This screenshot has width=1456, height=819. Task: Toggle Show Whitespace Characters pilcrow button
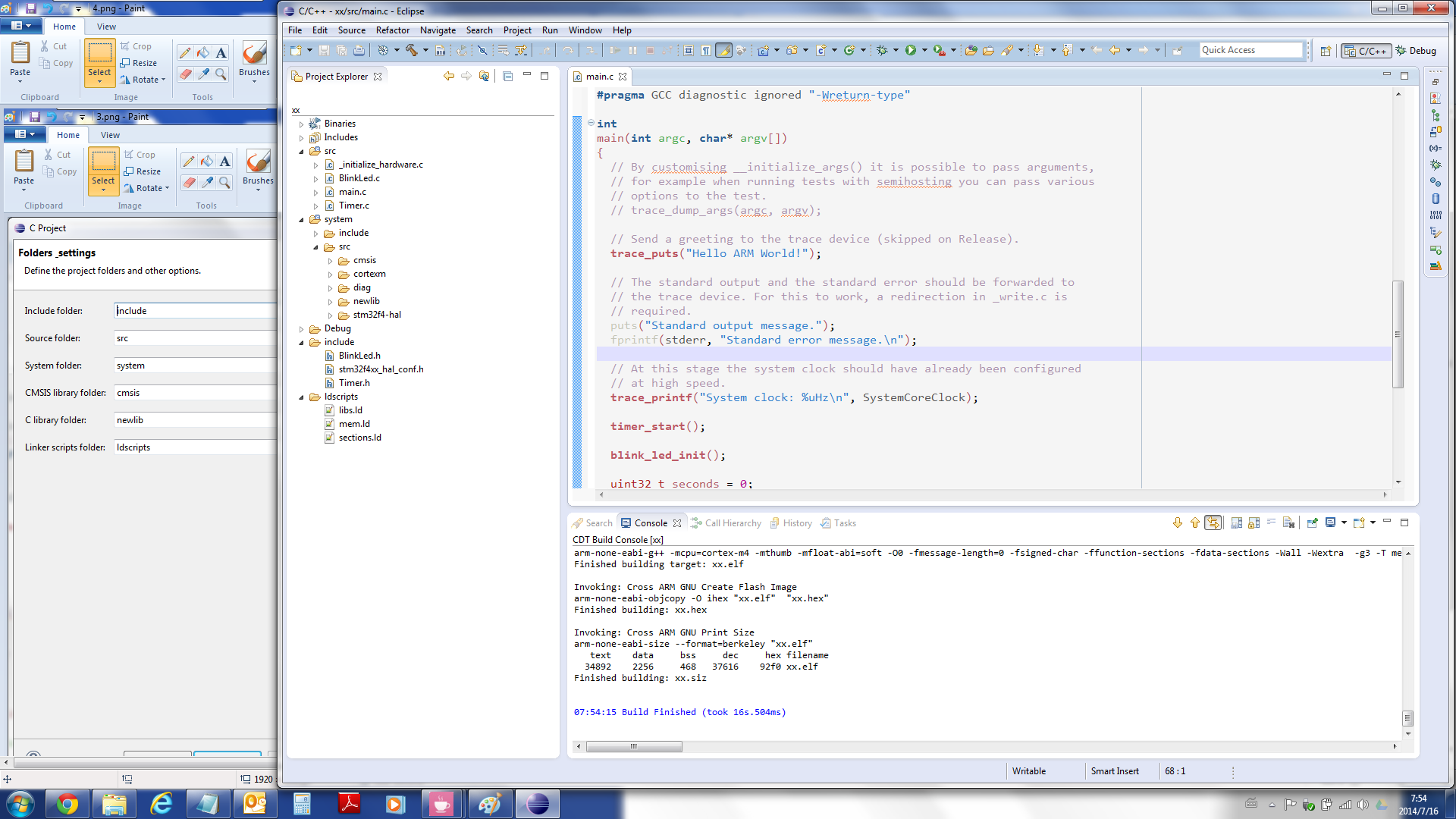tap(706, 51)
